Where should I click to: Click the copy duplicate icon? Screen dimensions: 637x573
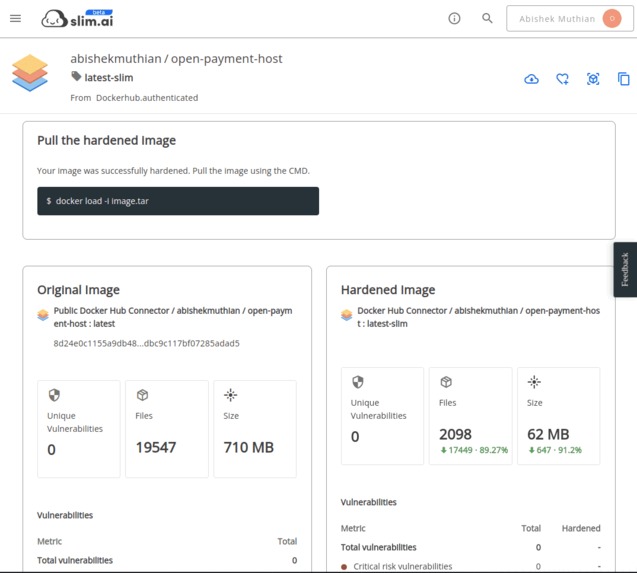coord(624,79)
